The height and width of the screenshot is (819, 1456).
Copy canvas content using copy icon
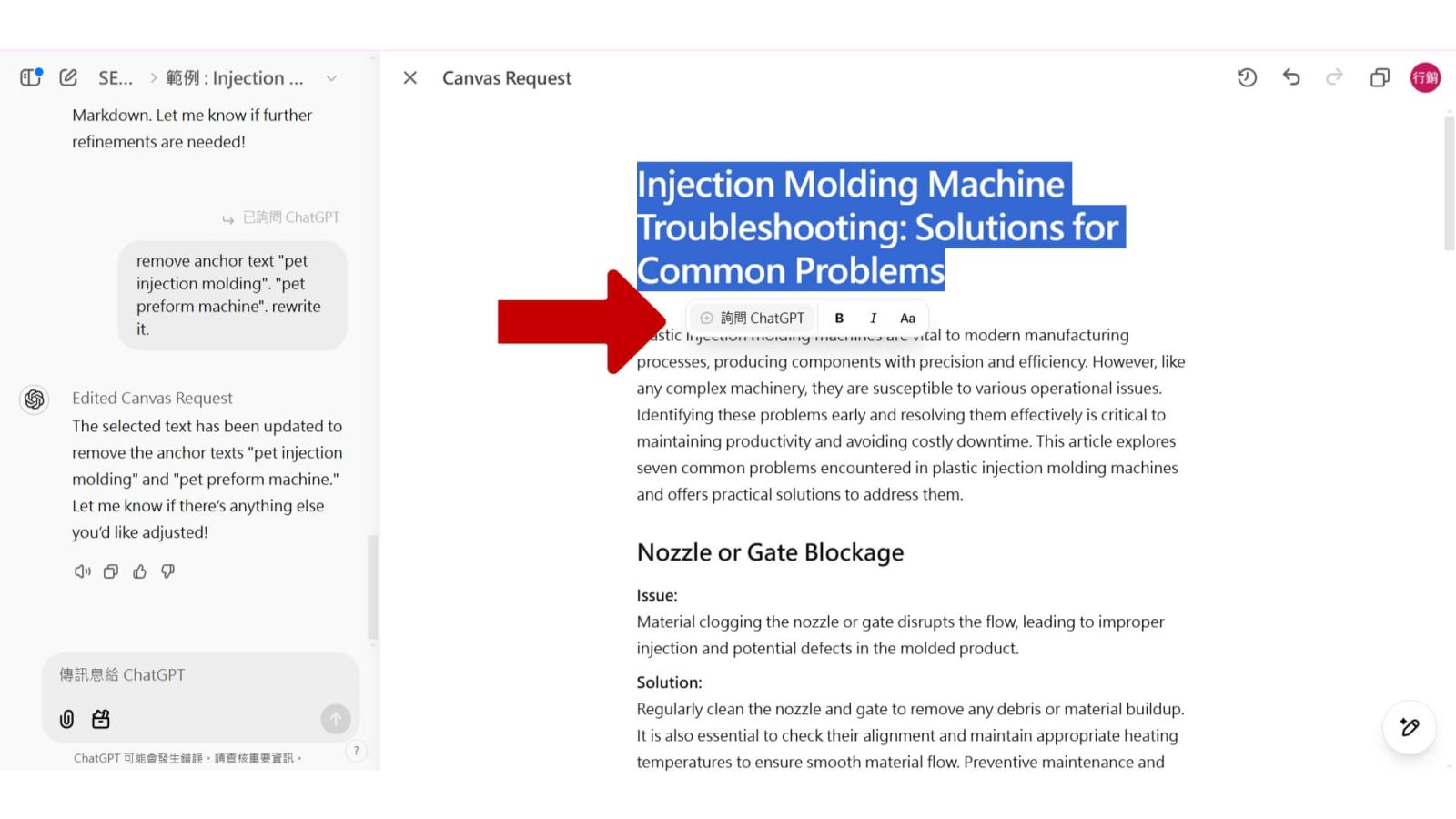[x=1380, y=77]
